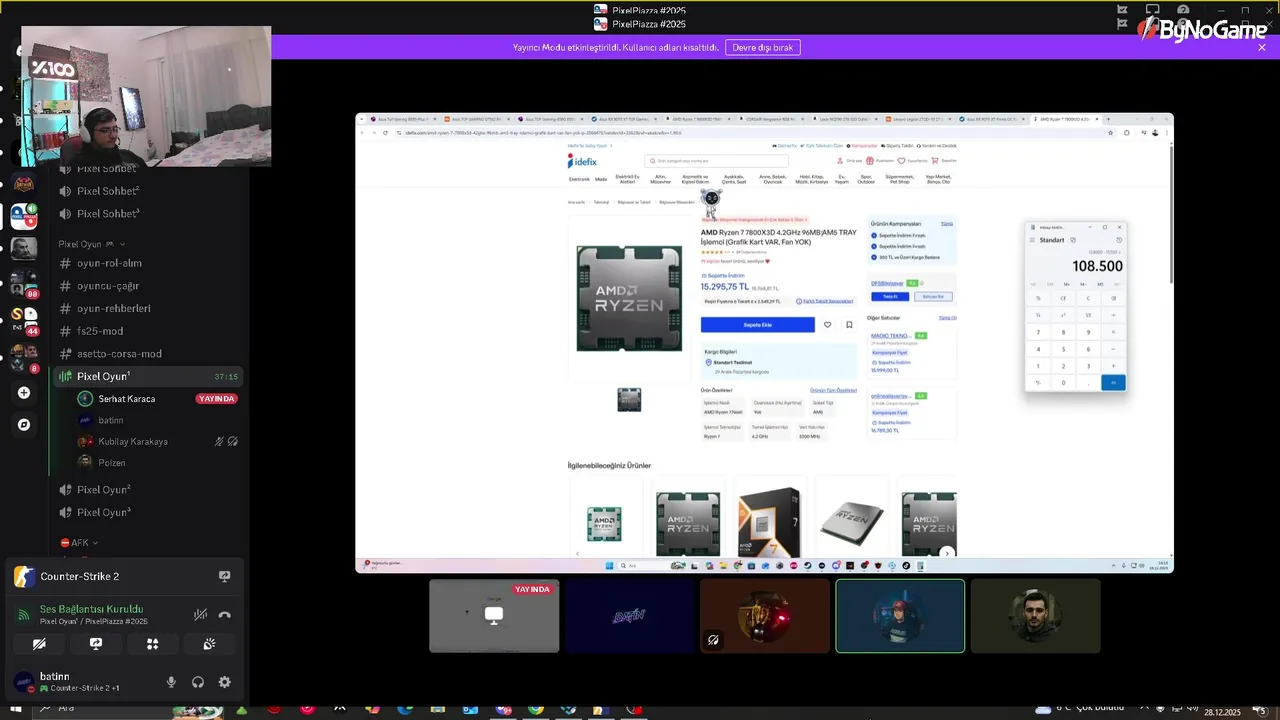Open User Settings gear icon
The height and width of the screenshot is (720, 1280).
click(224, 682)
